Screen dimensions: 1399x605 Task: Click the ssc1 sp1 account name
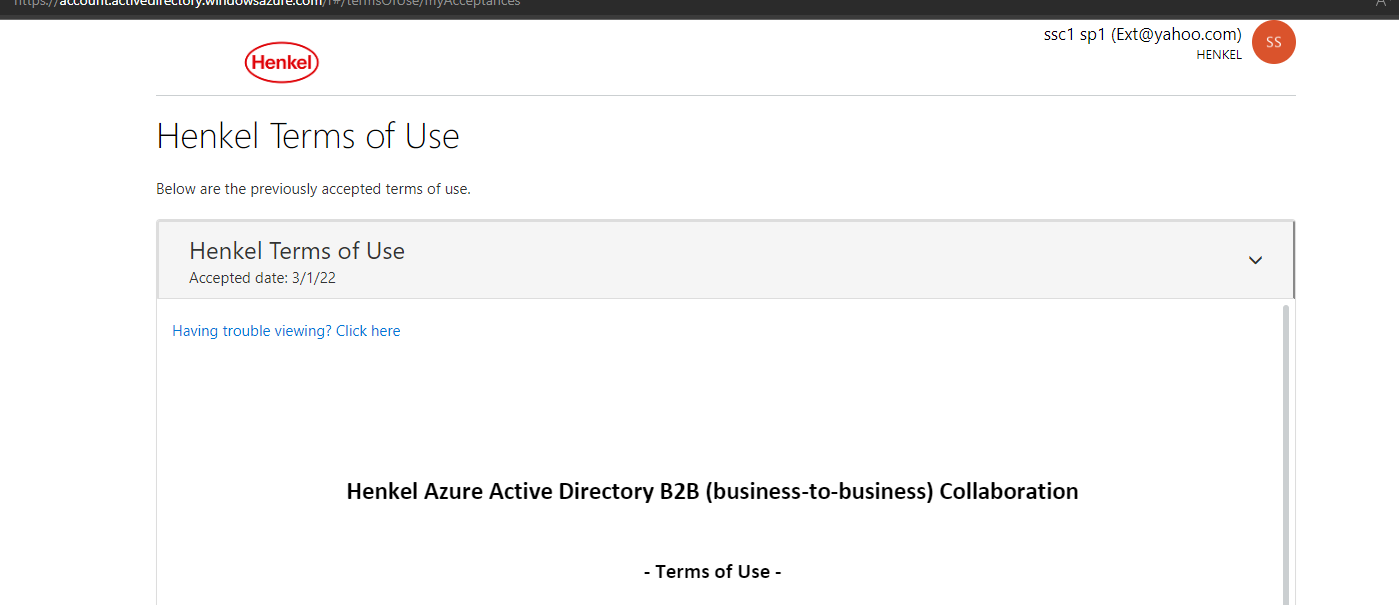click(1074, 34)
